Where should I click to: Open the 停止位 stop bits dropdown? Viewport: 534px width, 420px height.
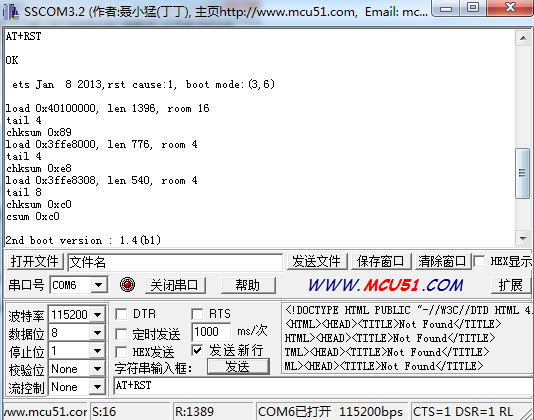point(97,350)
